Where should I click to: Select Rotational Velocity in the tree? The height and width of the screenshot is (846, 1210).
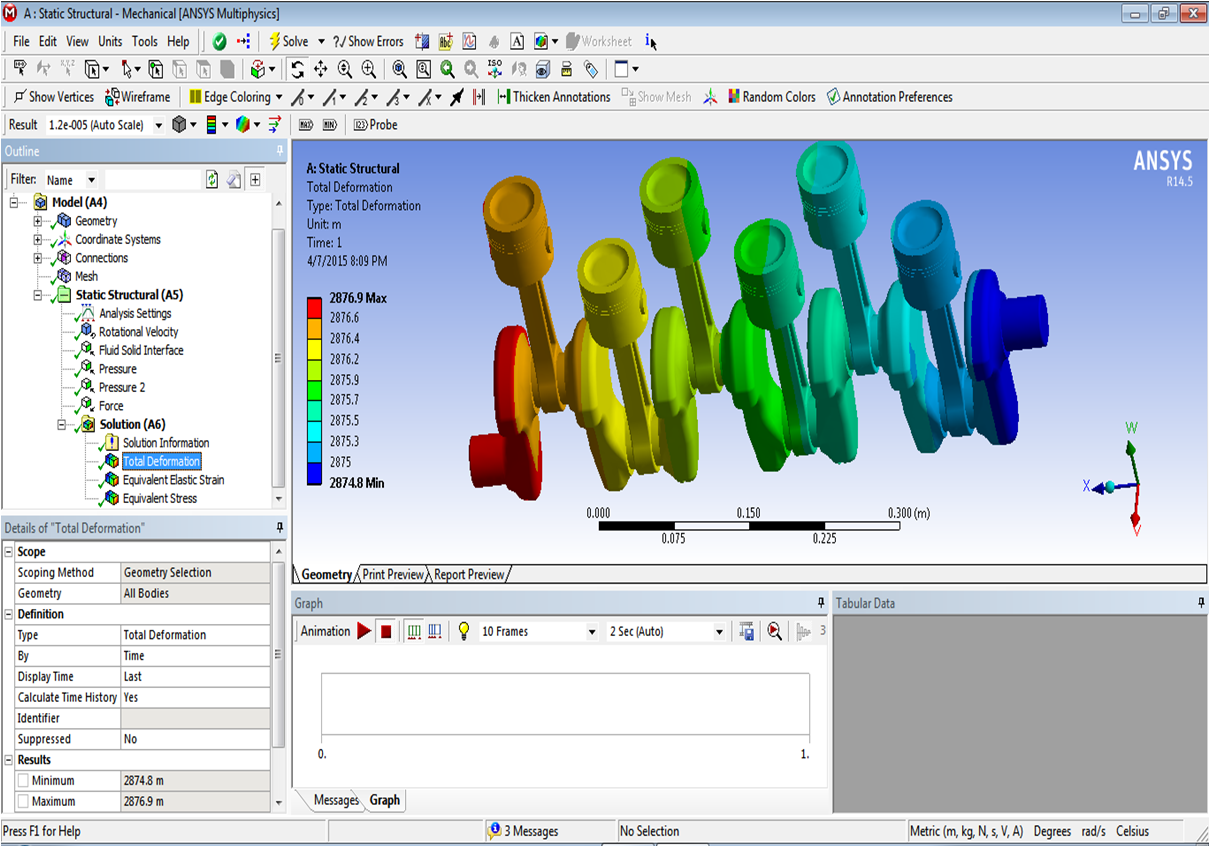138,332
